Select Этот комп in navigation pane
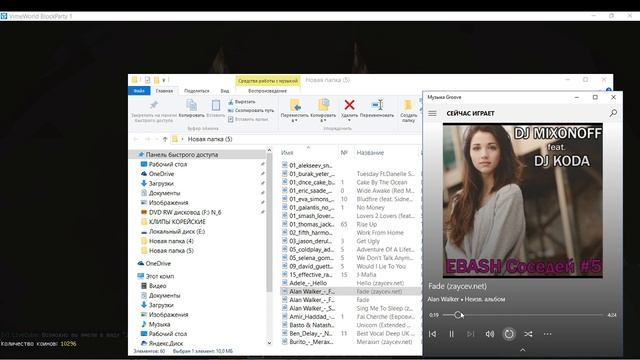Screen dimensions: 640x360 tap(160, 276)
